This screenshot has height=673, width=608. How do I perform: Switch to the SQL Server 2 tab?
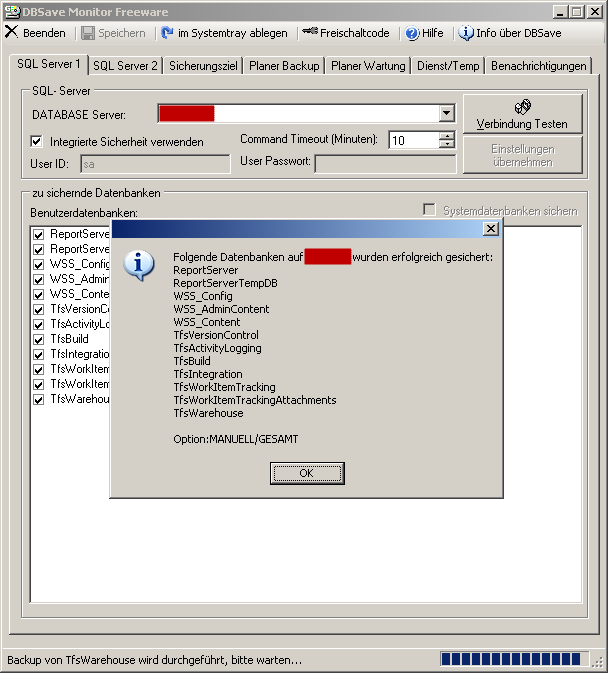(x=125, y=66)
